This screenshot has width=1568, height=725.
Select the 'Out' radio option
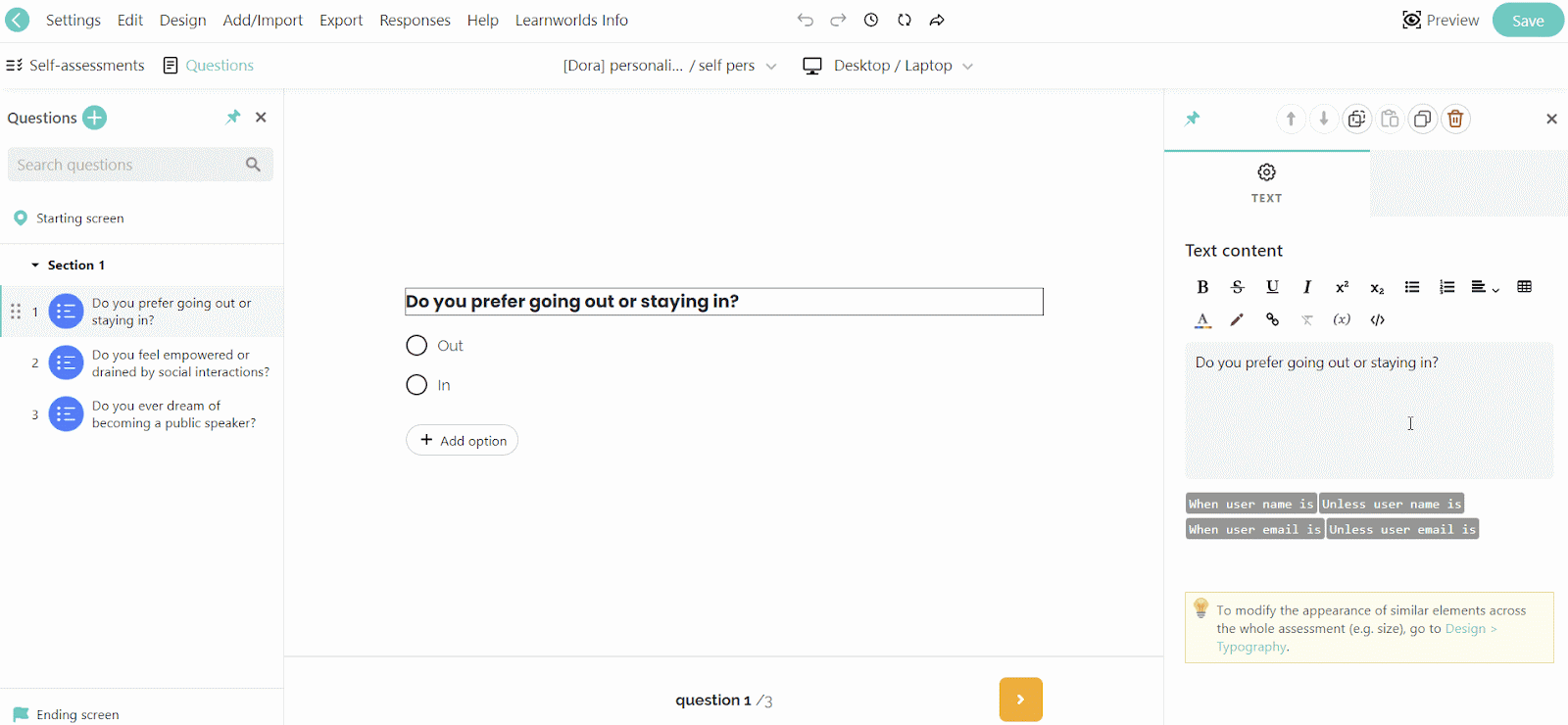coord(416,346)
